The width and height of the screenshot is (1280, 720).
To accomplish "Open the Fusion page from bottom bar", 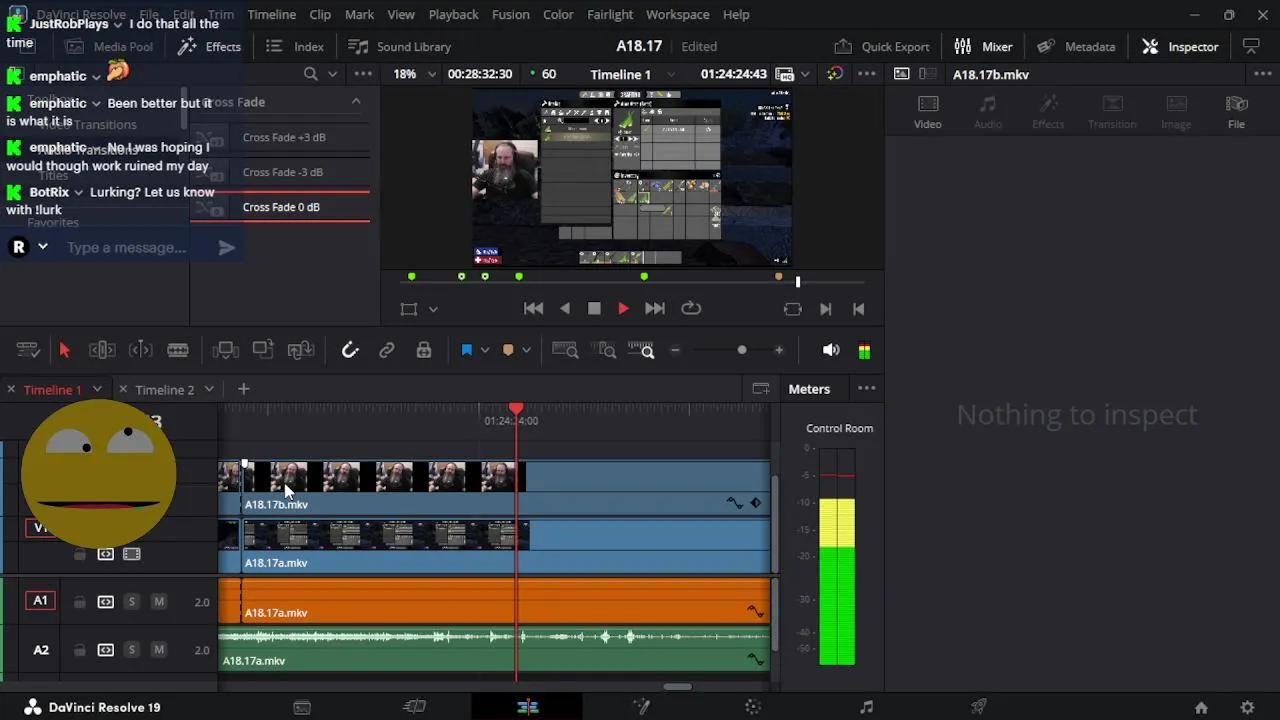I will click(641, 707).
